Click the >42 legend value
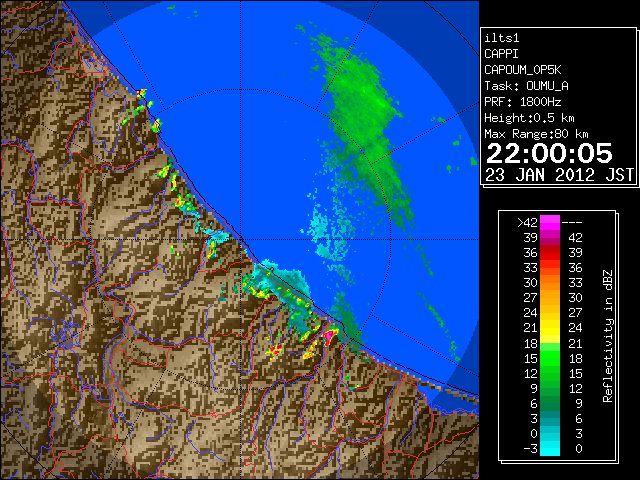 527,223
